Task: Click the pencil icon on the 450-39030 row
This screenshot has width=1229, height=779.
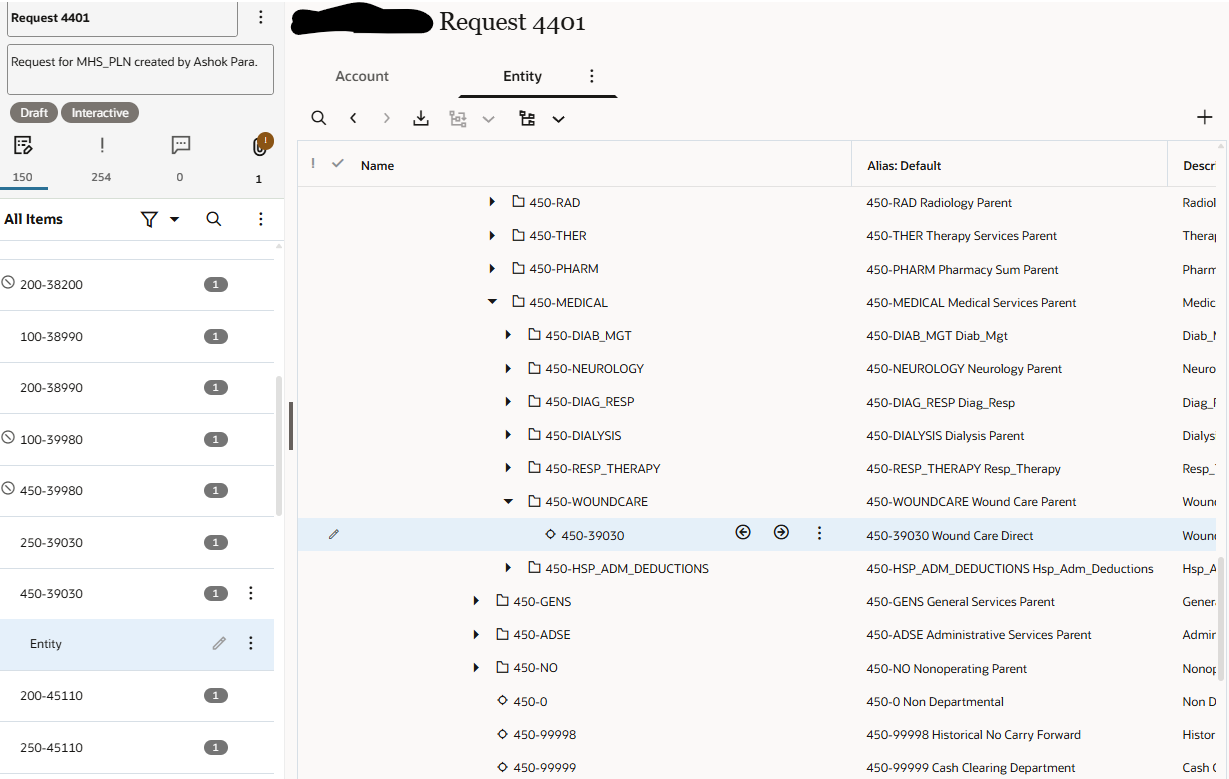Action: (x=334, y=535)
